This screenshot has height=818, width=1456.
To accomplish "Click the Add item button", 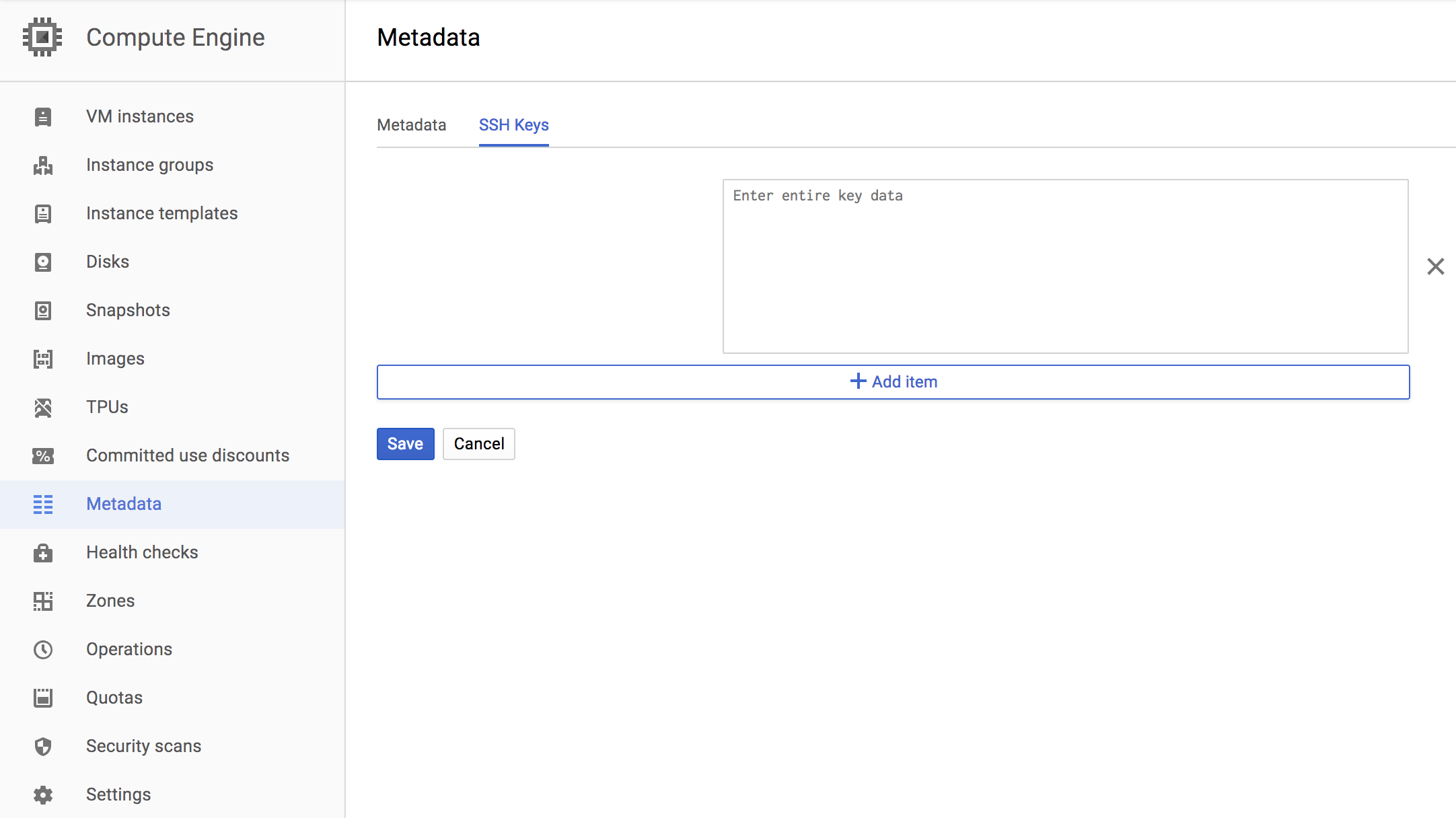I will point(893,382).
